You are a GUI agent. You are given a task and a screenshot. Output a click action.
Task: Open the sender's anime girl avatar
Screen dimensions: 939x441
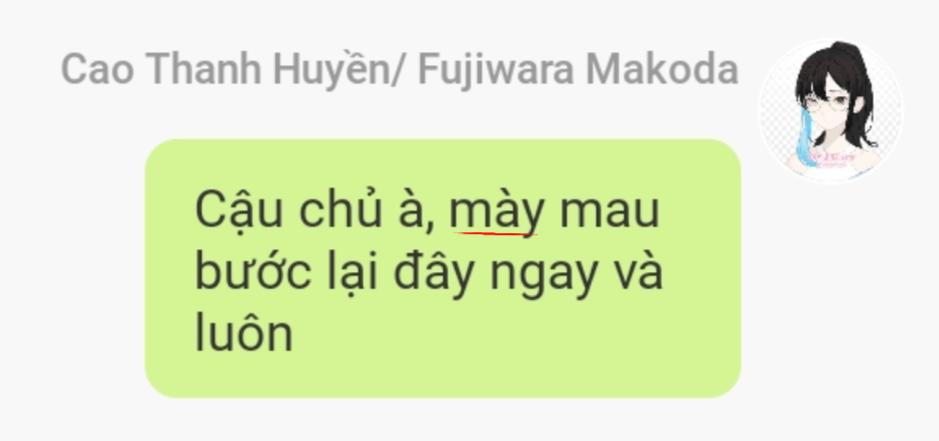click(x=831, y=111)
